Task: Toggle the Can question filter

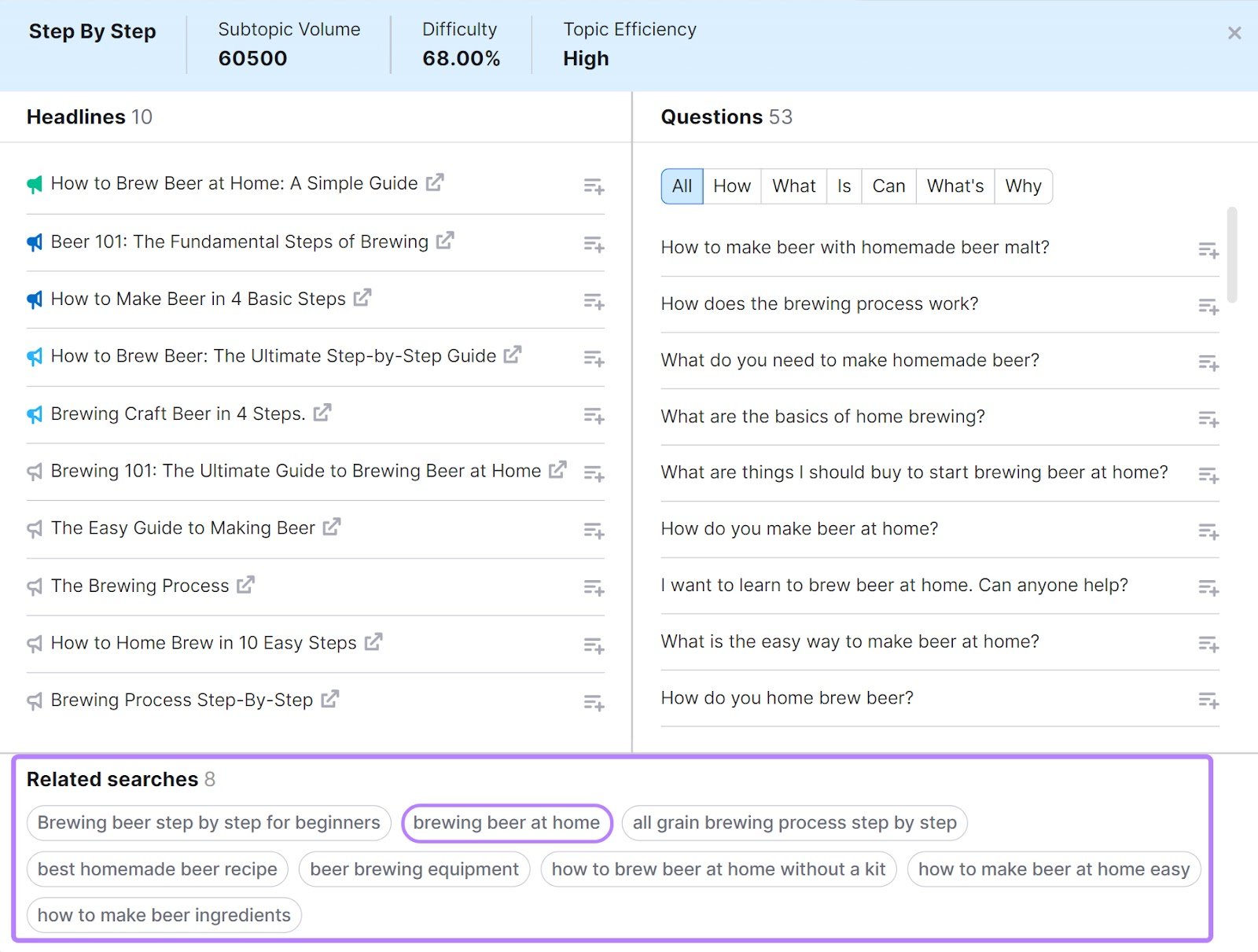Action: pos(888,186)
